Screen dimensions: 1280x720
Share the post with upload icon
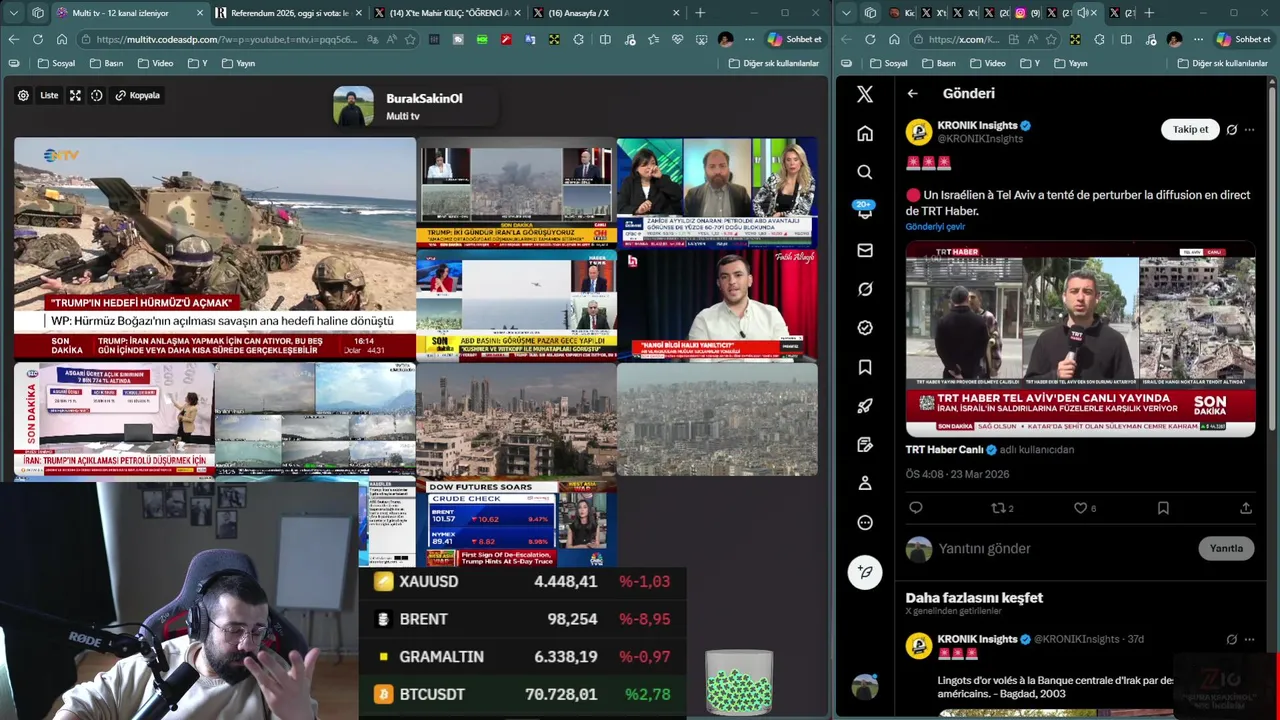1246,508
